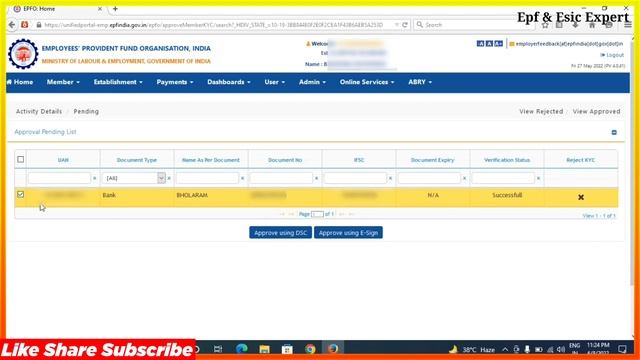Reject KYC for BHOLARAM with the X icon
Viewport: 640px width, 360px height.
[581, 198]
